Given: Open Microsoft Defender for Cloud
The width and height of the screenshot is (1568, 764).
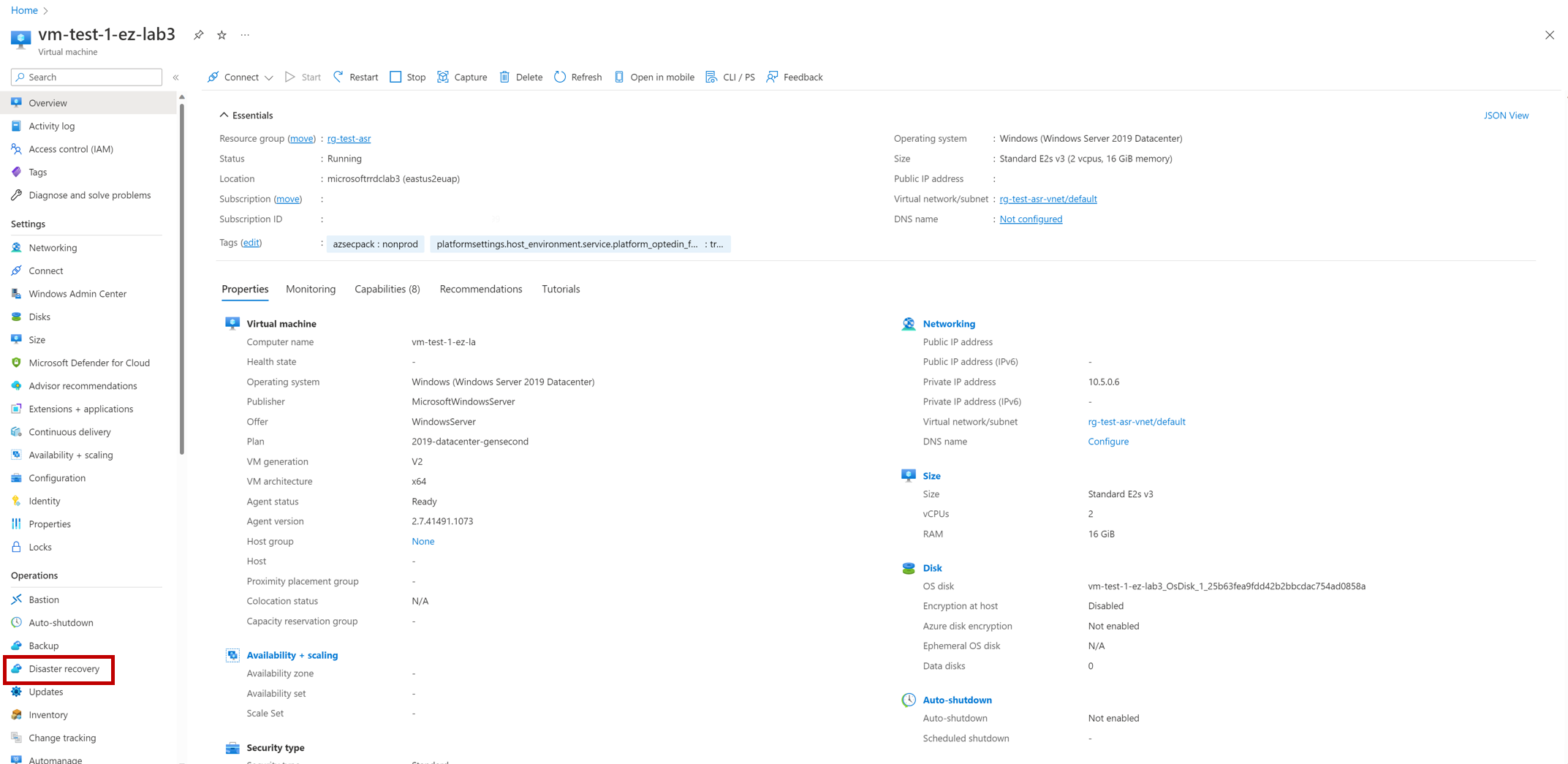Looking at the screenshot, I should tap(88, 363).
